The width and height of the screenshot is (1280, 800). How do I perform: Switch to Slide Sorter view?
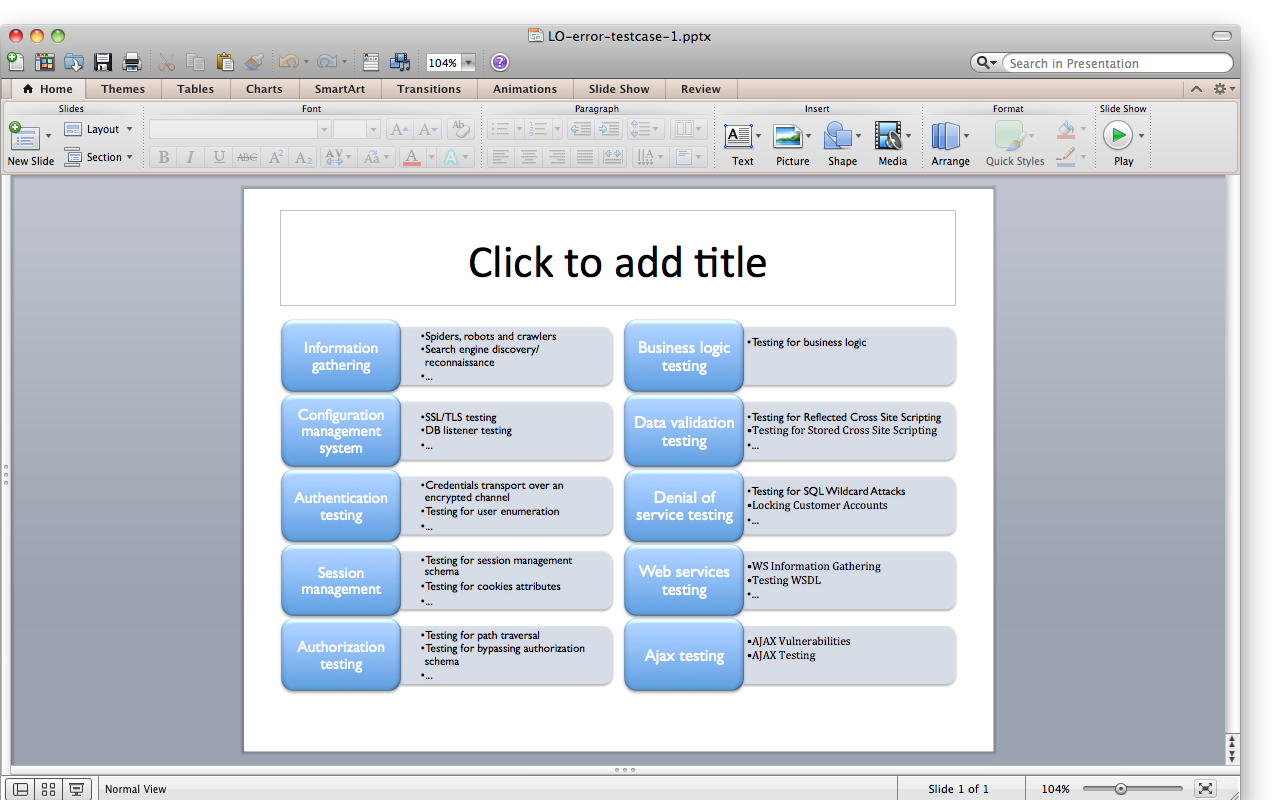tap(48, 789)
